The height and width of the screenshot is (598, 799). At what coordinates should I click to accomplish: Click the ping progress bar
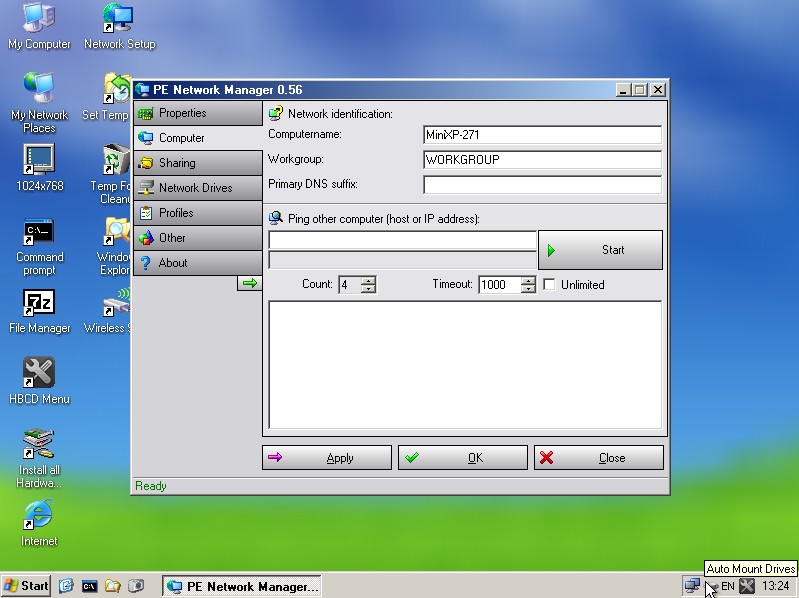[x=403, y=260]
